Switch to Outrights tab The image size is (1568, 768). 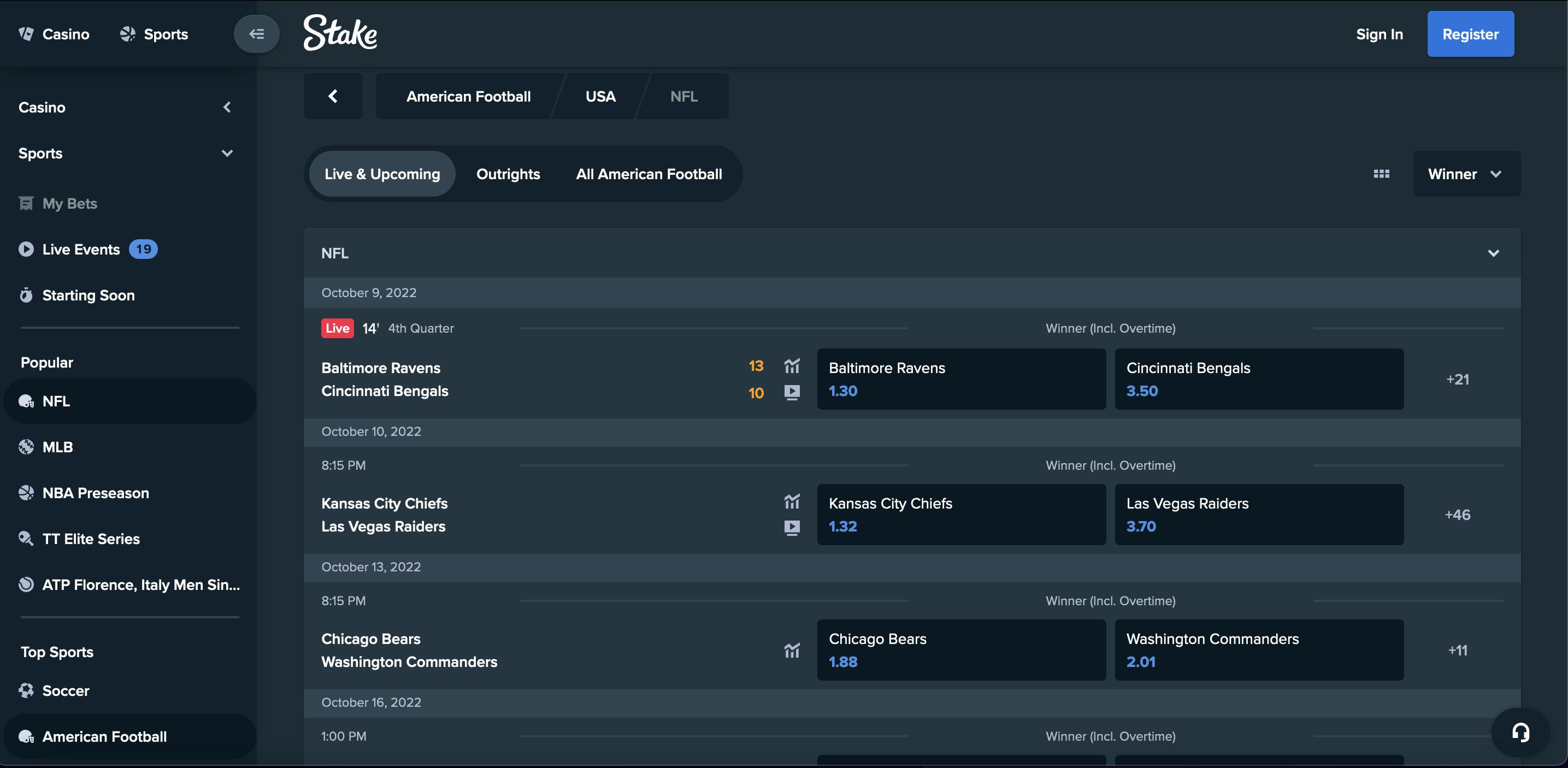pyautogui.click(x=508, y=174)
